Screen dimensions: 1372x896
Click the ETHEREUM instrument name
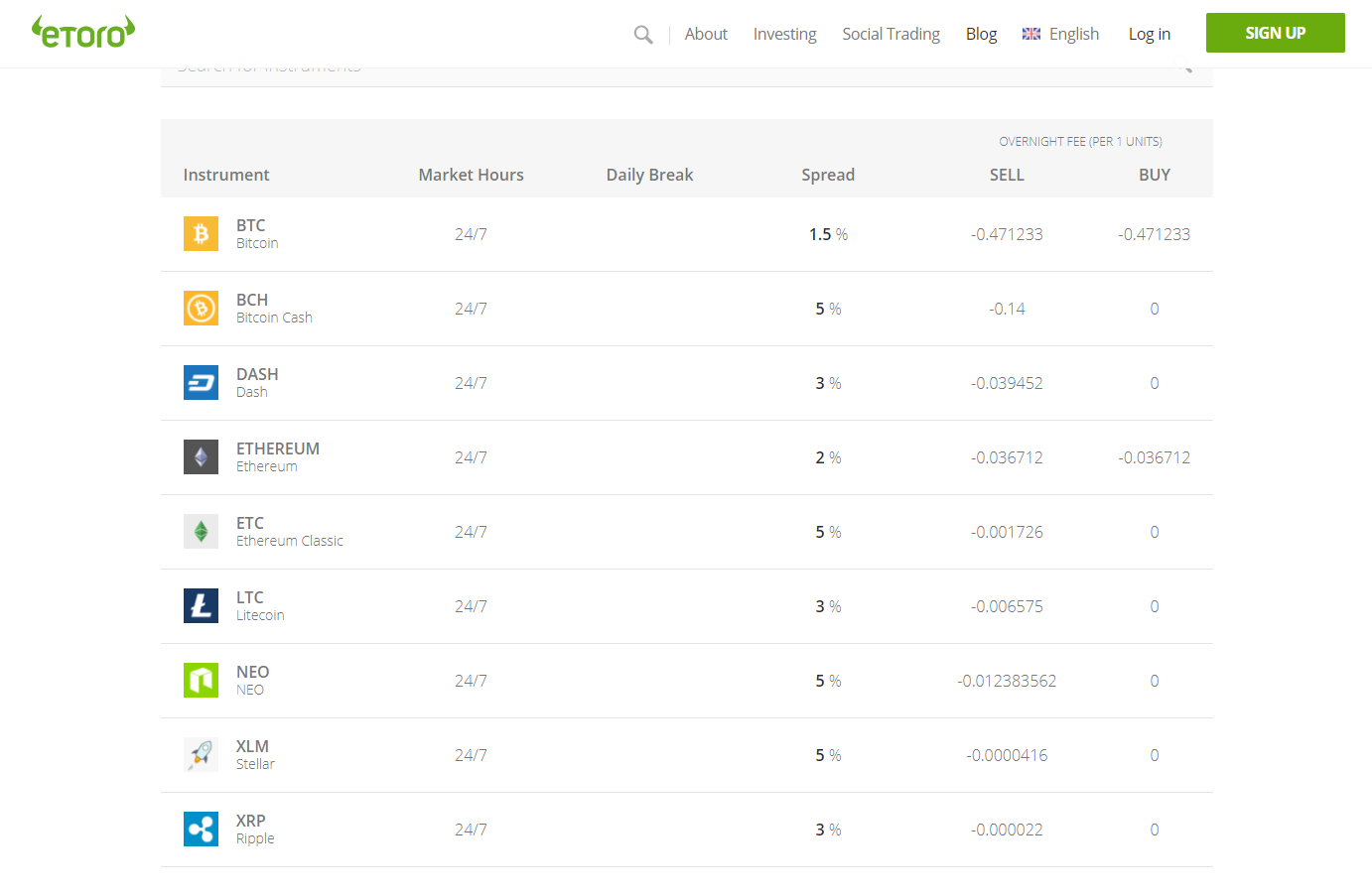[x=278, y=448]
